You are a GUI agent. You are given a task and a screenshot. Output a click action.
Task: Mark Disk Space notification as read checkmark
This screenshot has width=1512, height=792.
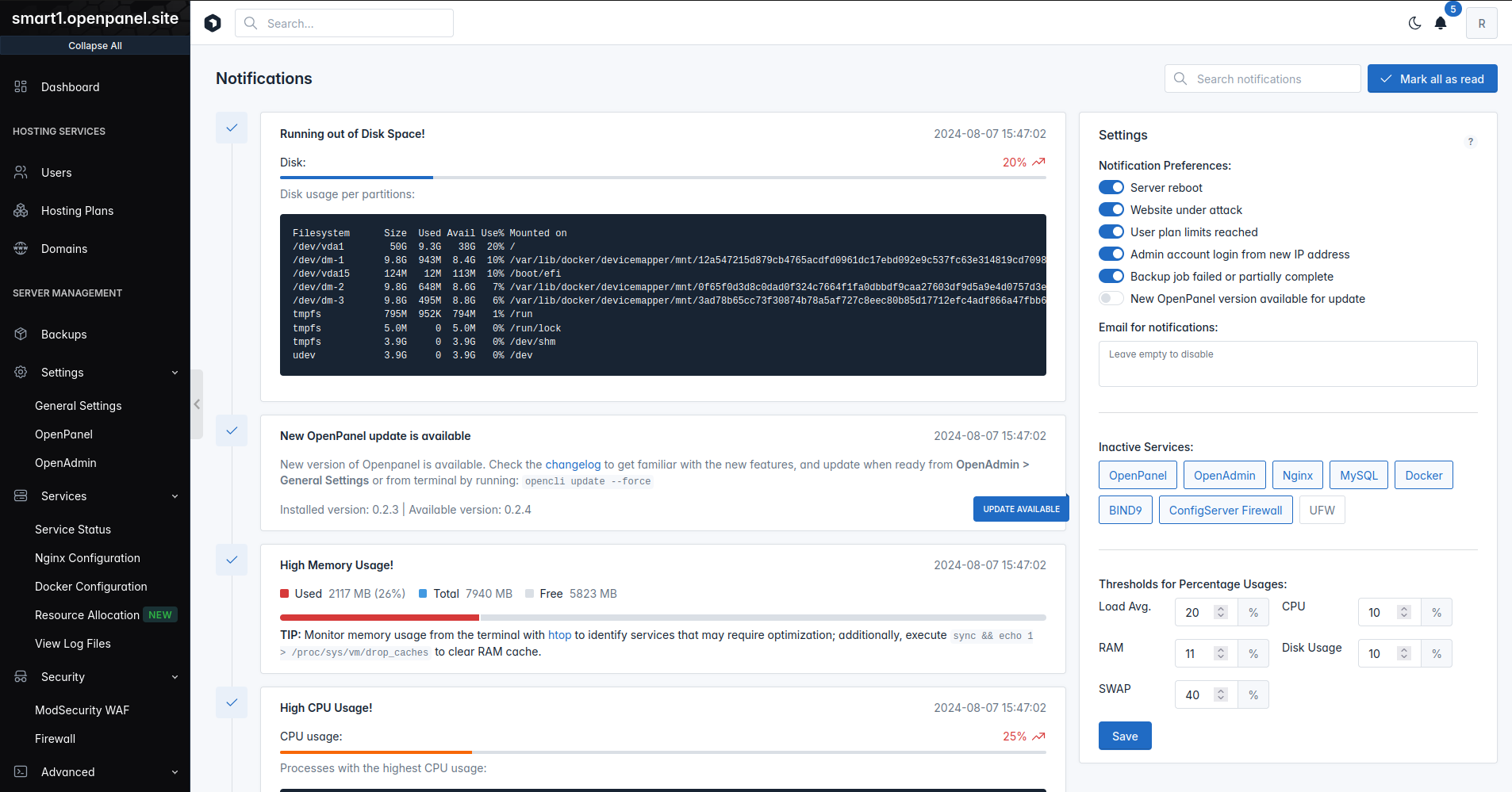[232, 128]
